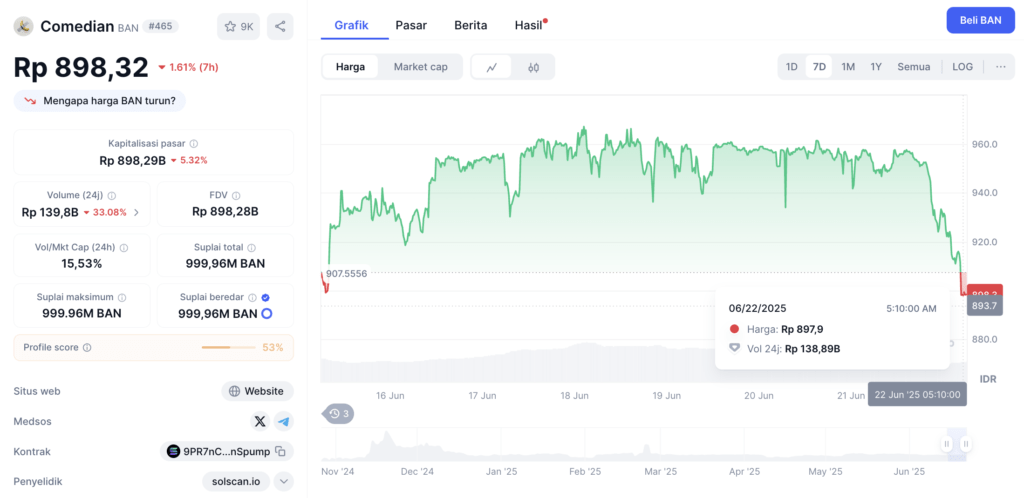Show info for Suplai beredar

point(253,297)
